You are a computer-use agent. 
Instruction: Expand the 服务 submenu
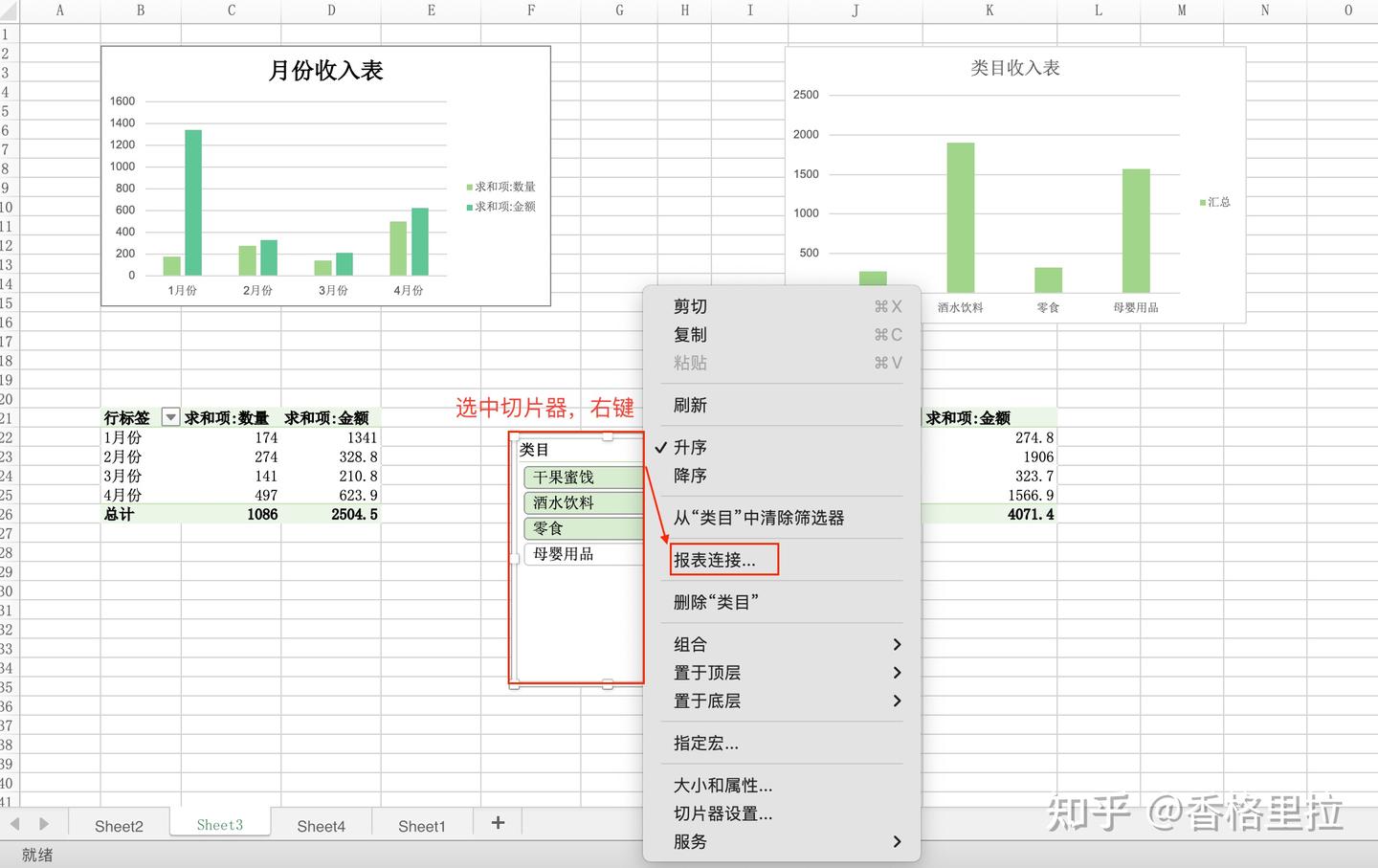pos(781,842)
